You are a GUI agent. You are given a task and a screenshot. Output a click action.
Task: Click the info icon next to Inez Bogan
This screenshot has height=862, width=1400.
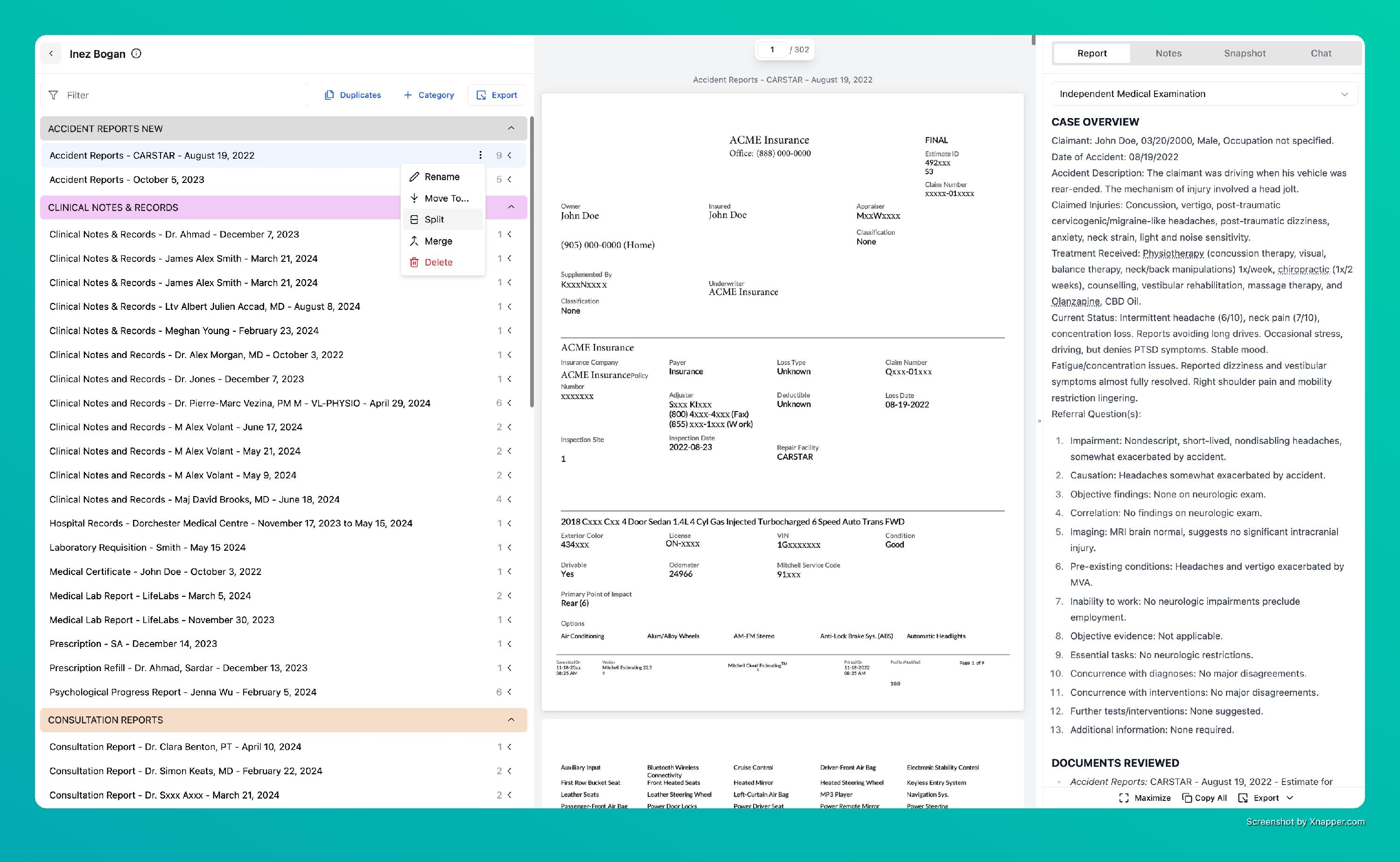[x=136, y=54]
